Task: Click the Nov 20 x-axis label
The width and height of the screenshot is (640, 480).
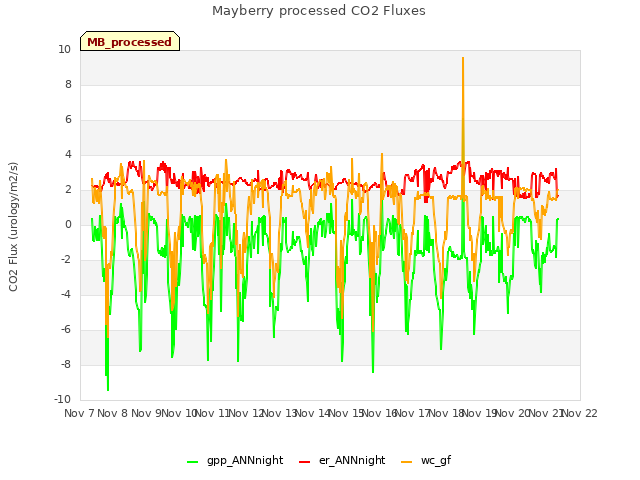Action: [x=513, y=413]
